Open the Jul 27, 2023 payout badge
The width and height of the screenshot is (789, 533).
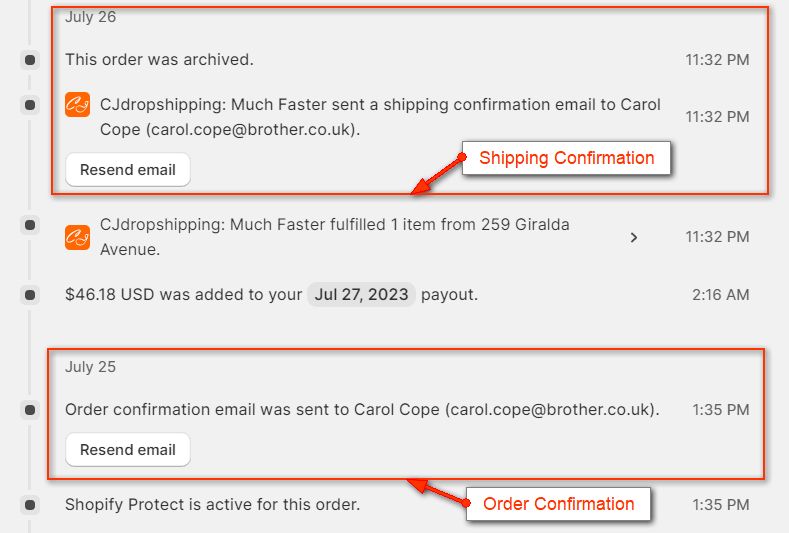(360, 295)
